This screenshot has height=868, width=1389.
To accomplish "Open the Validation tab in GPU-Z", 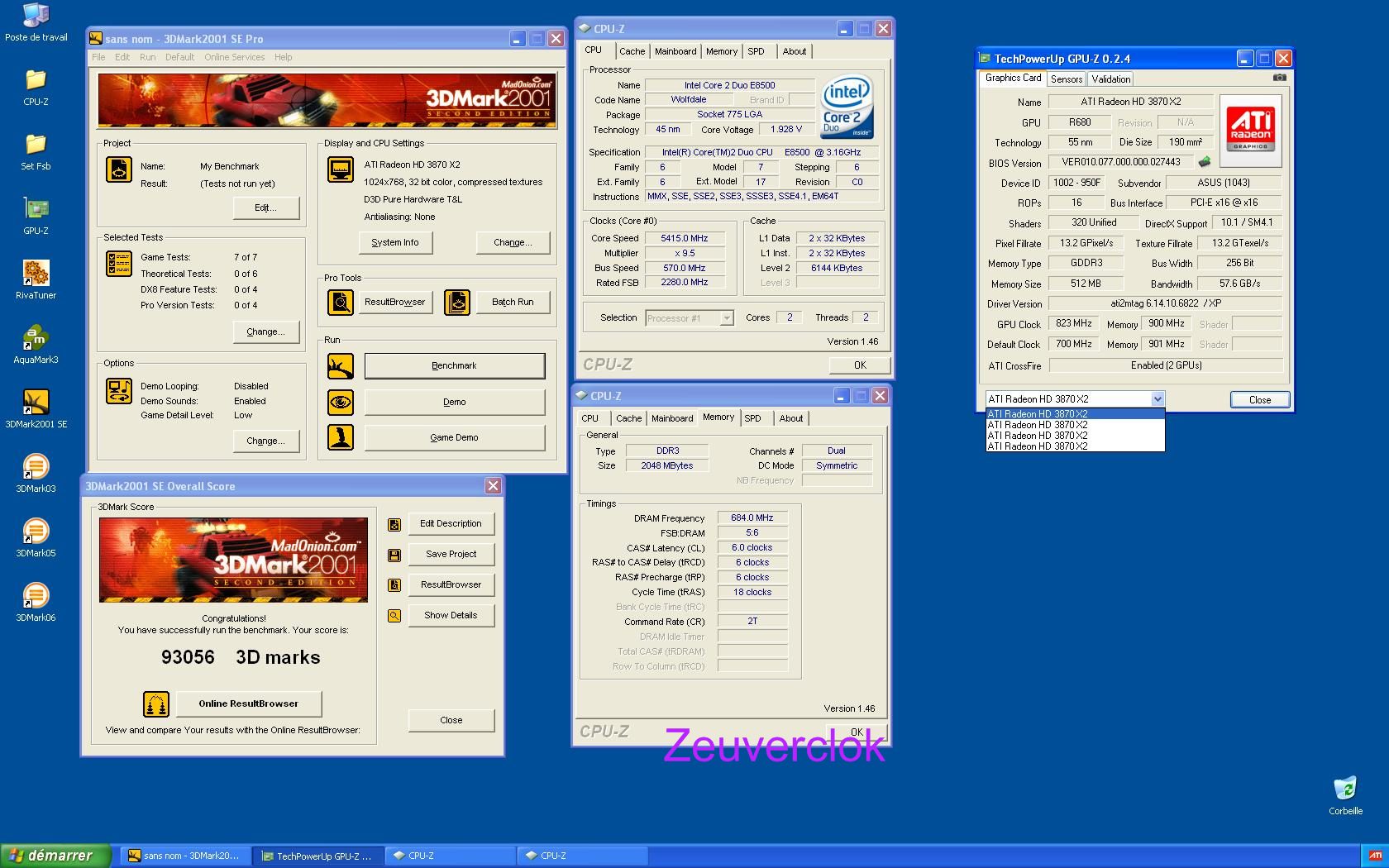I will (1110, 79).
